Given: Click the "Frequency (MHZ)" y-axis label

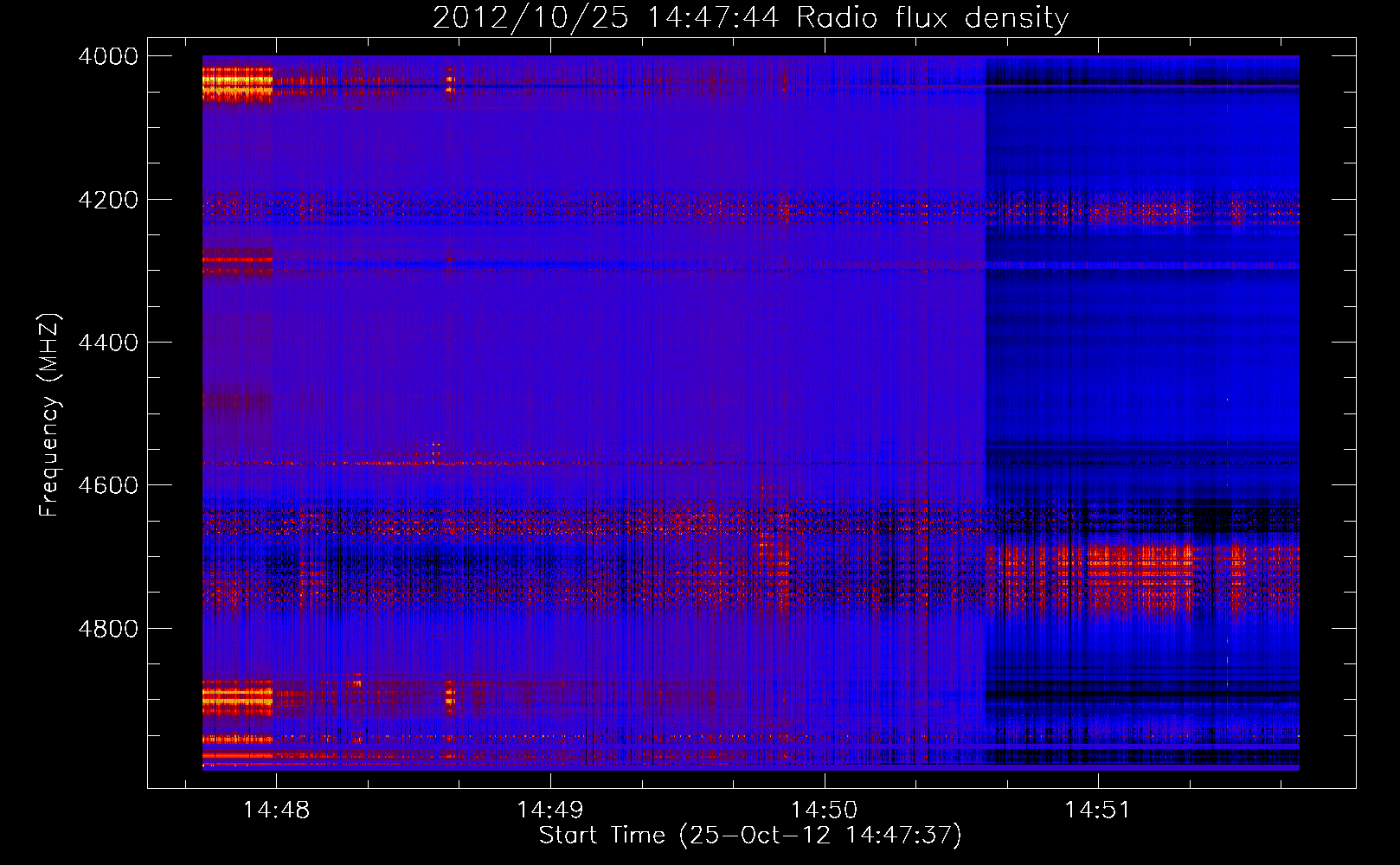Looking at the screenshot, I should pyautogui.click(x=50, y=415).
